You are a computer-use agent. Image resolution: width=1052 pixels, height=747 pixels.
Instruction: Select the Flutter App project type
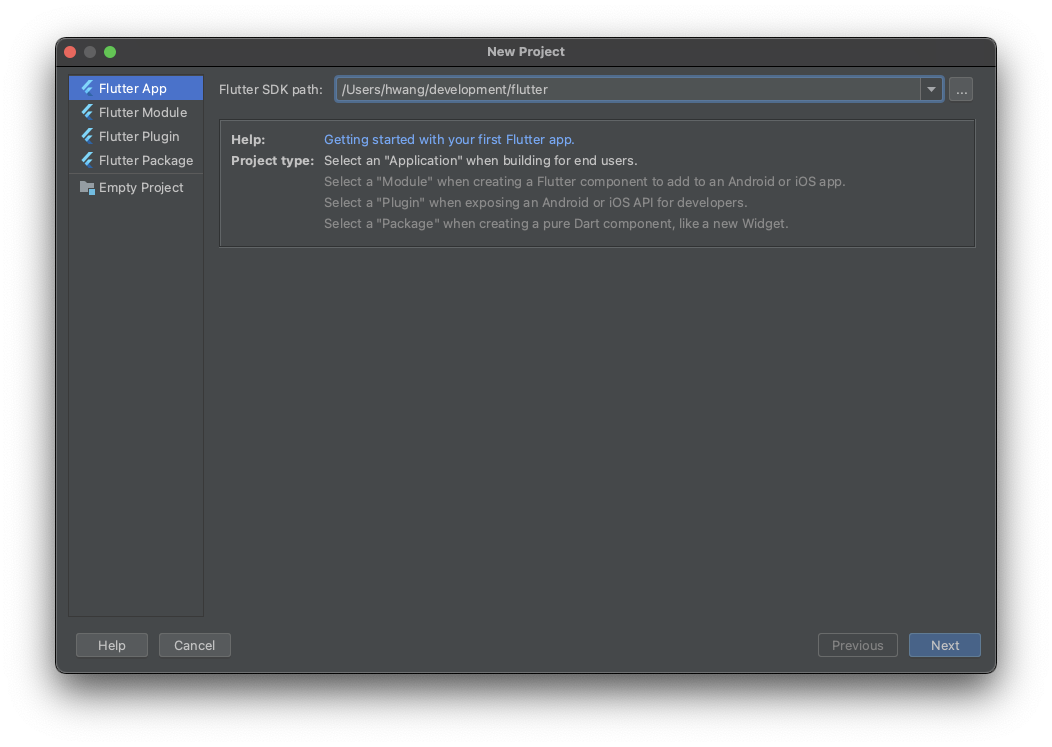(136, 88)
